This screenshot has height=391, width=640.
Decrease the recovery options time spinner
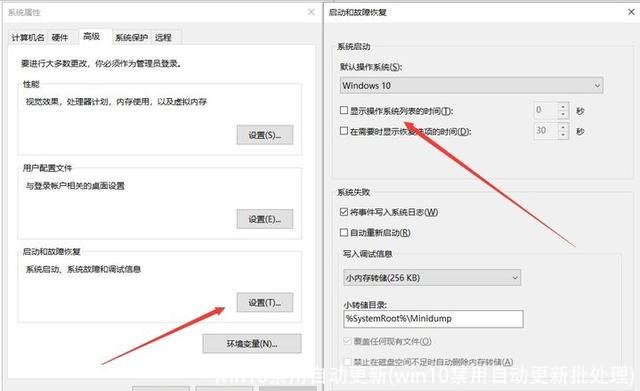(x=563, y=135)
